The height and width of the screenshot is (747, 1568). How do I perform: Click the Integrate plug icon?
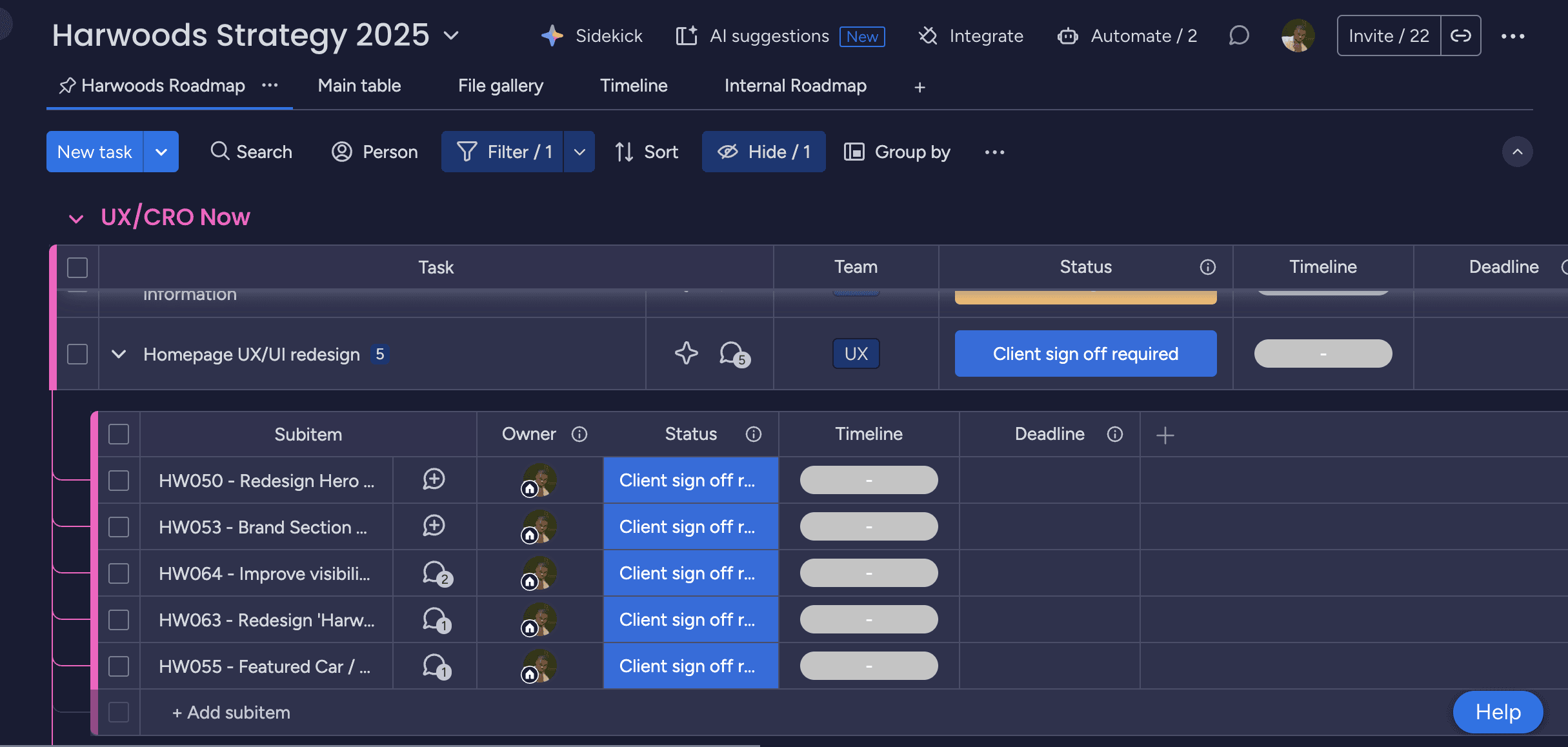tap(928, 36)
